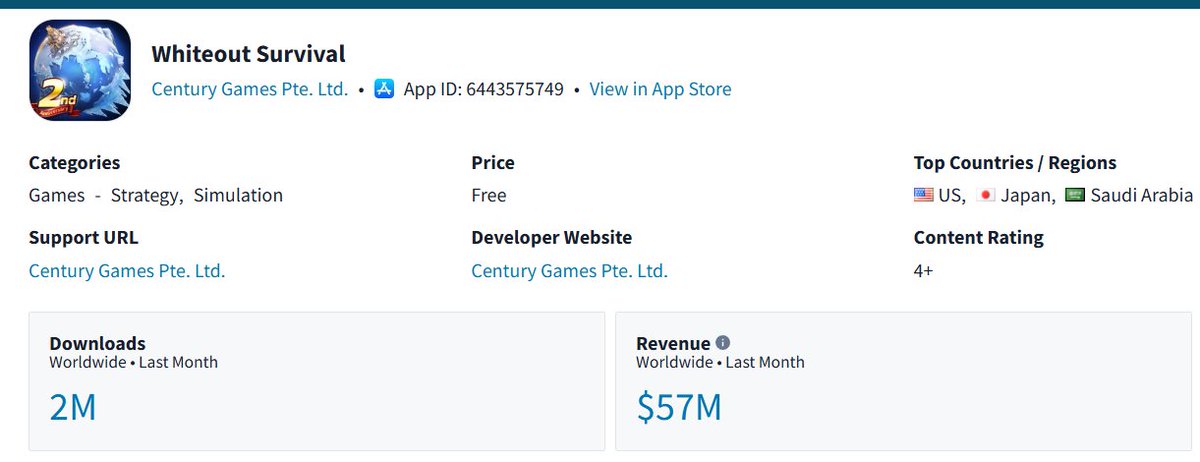Click the $57M revenue figure
1200x462 pixels.
pyautogui.click(x=679, y=407)
